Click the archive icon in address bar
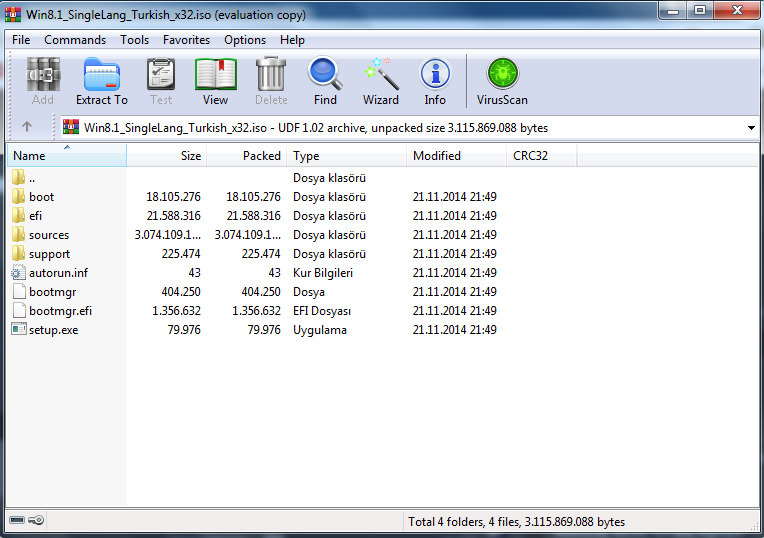 click(71, 127)
